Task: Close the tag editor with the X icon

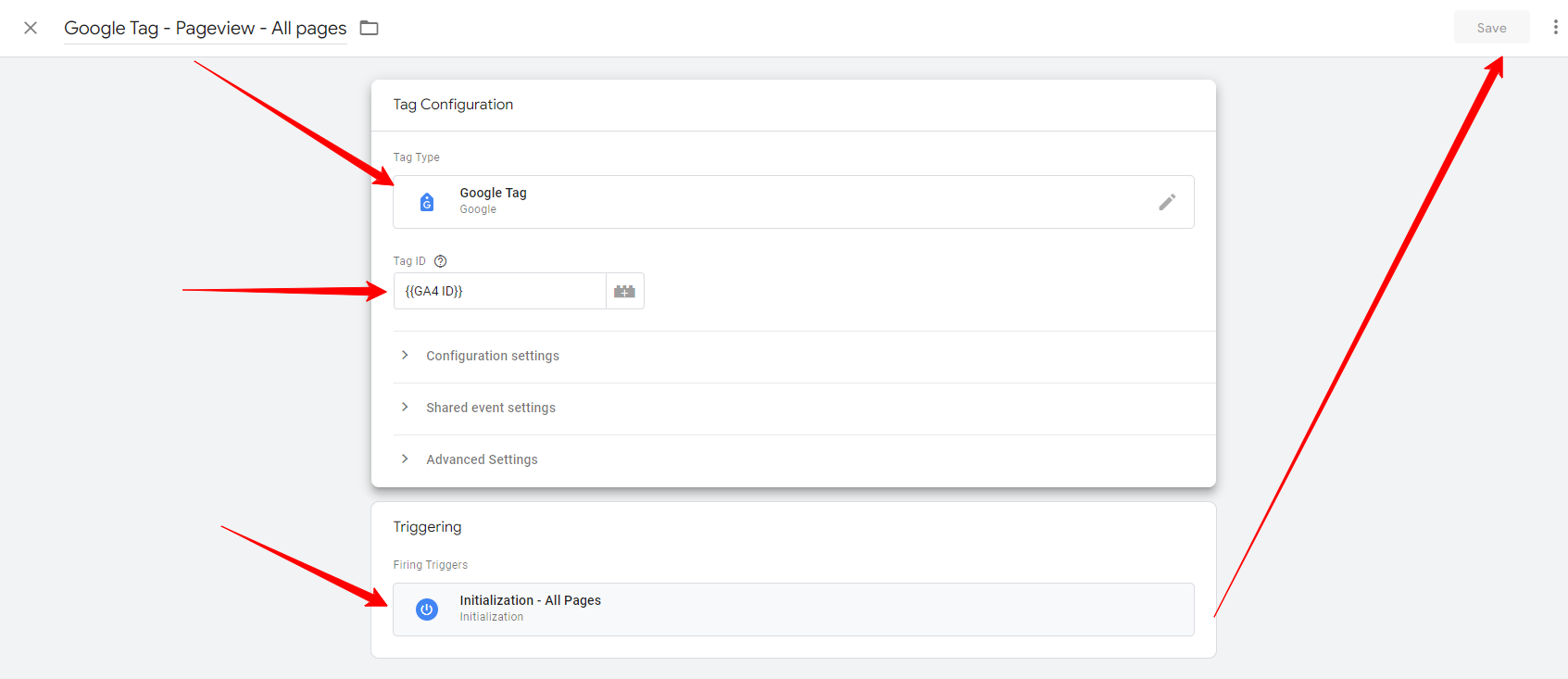Action: point(31,28)
